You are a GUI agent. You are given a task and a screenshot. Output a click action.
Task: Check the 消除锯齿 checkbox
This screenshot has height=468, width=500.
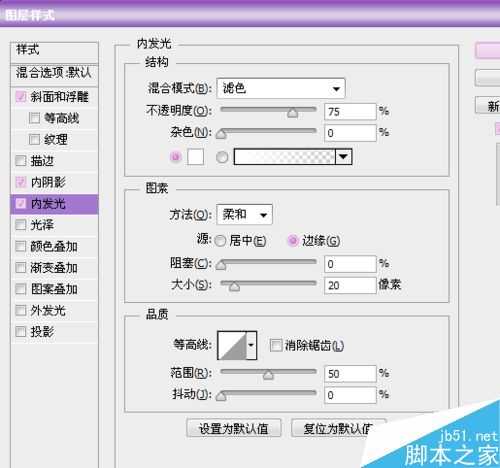(x=276, y=345)
